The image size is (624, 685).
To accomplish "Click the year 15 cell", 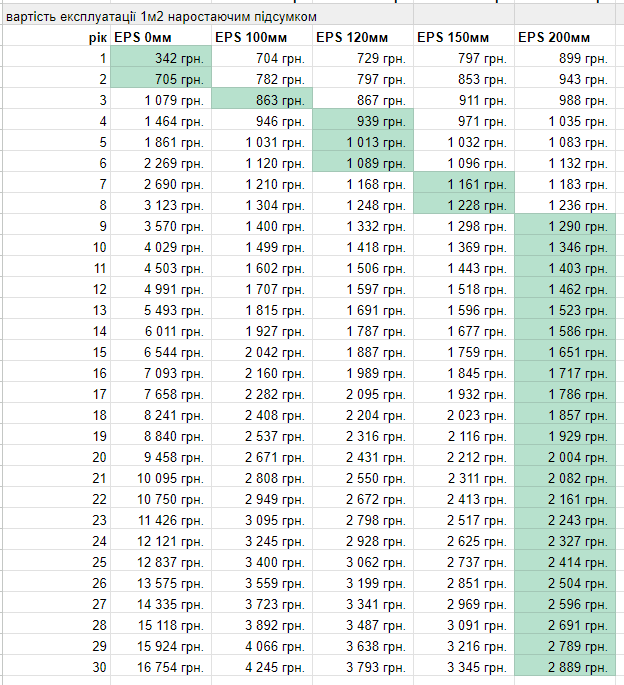I will click(56, 352).
